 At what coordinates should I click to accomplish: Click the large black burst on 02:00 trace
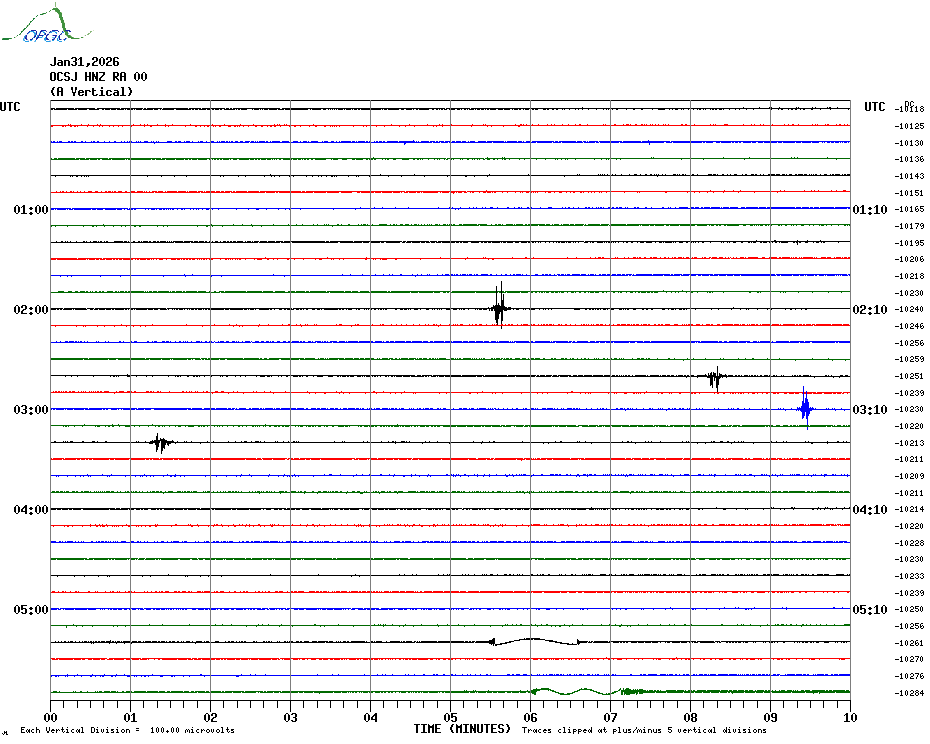[x=500, y=306]
